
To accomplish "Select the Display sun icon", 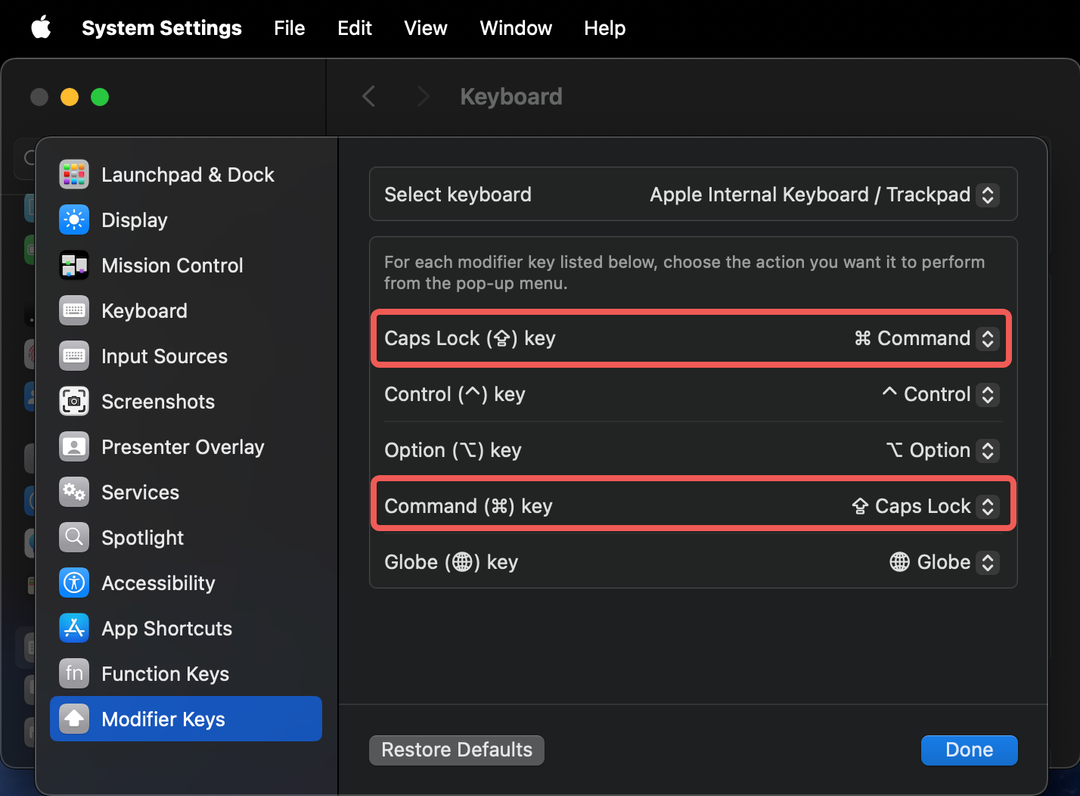I will pyautogui.click(x=74, y=220).
